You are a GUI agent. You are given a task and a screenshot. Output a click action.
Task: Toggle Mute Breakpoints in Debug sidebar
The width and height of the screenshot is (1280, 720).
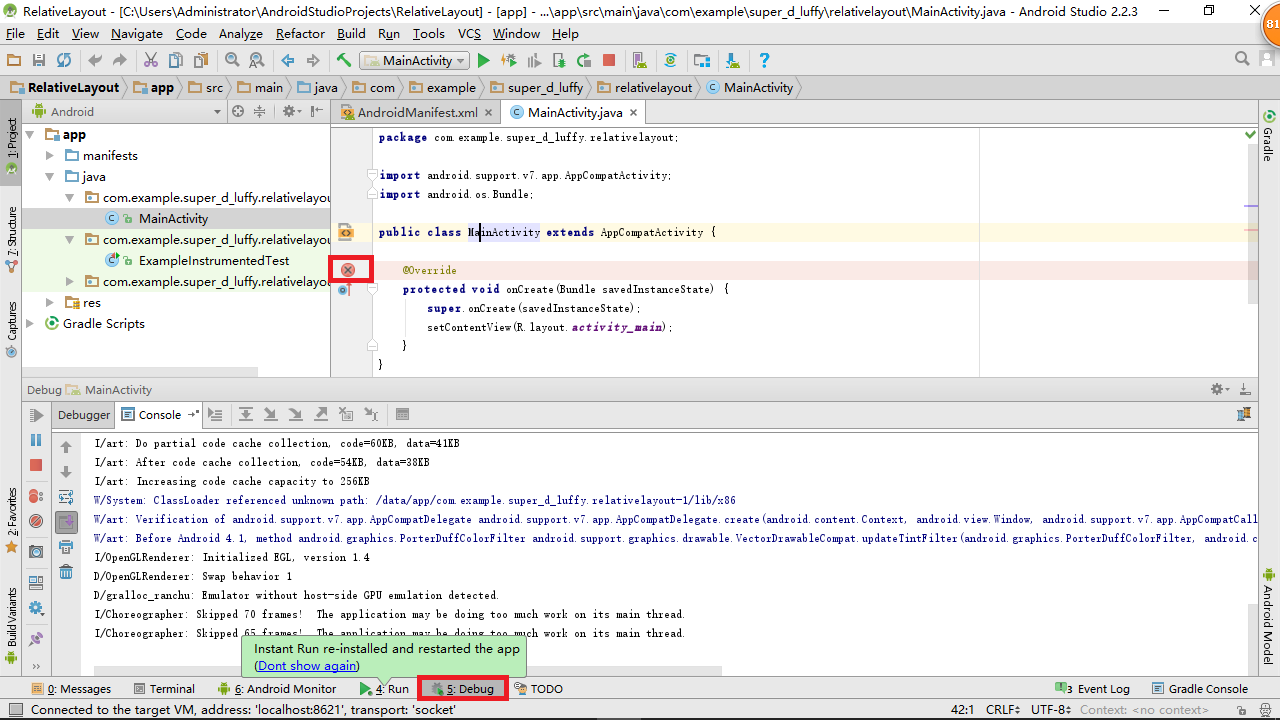[36, 521]
